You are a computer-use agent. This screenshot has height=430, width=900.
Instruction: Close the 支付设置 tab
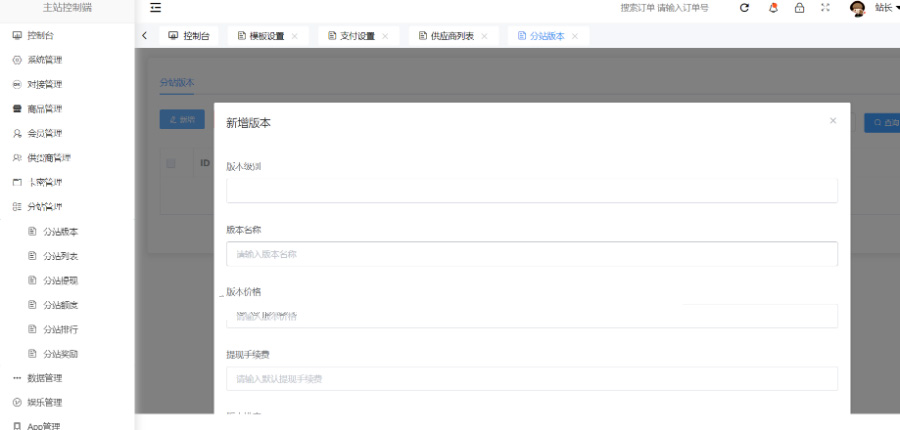click(385, 36)
